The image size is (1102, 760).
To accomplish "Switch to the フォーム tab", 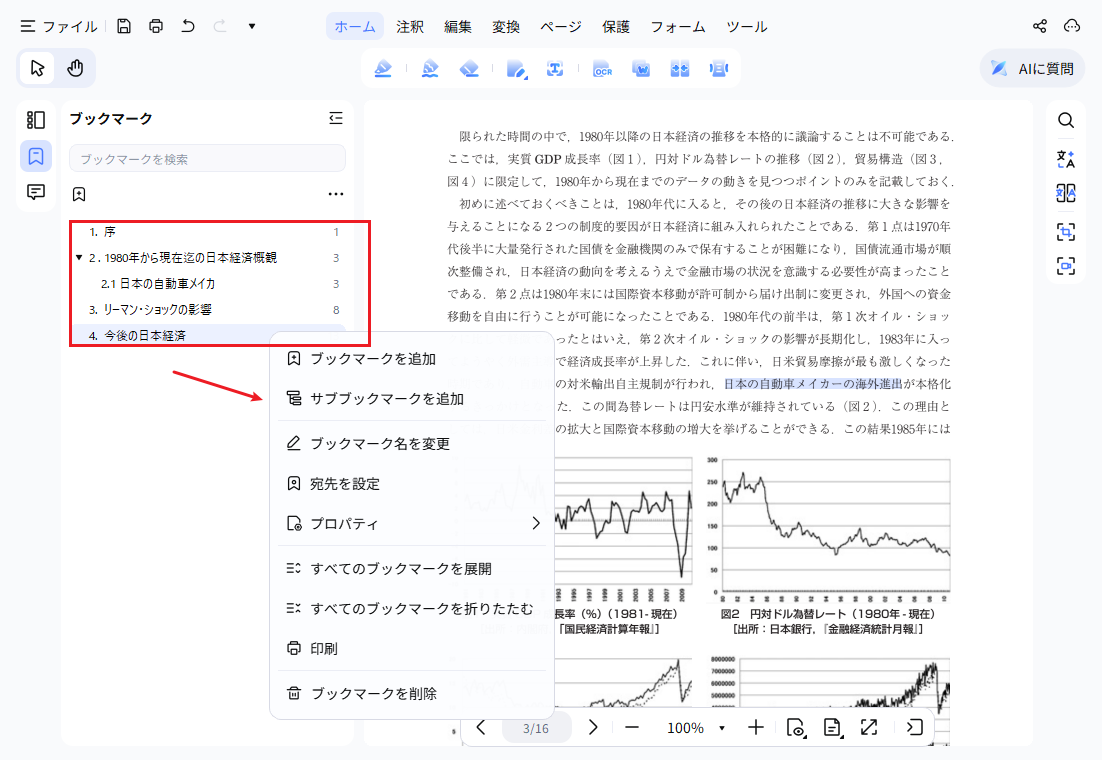I will (678, 27).
